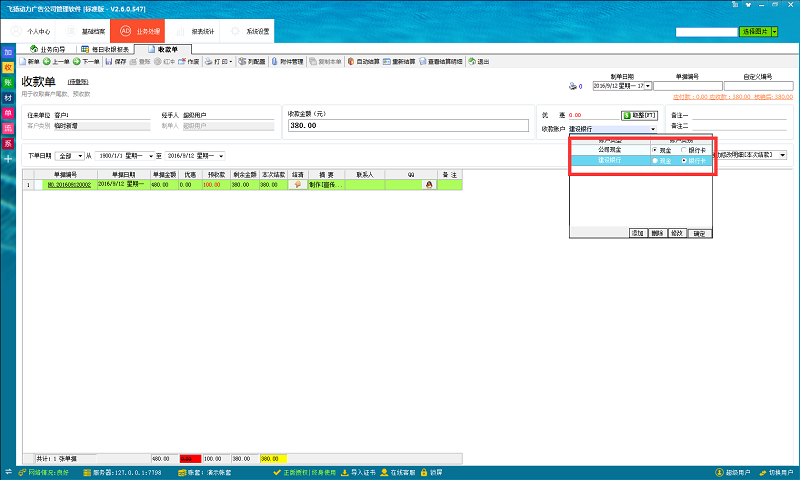Open the 报表统计 main menu

click(203, 31)
